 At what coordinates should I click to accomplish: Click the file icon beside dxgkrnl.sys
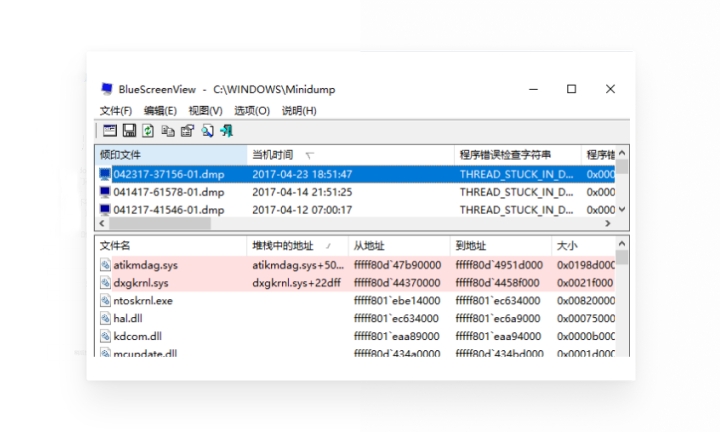(105, 283)
